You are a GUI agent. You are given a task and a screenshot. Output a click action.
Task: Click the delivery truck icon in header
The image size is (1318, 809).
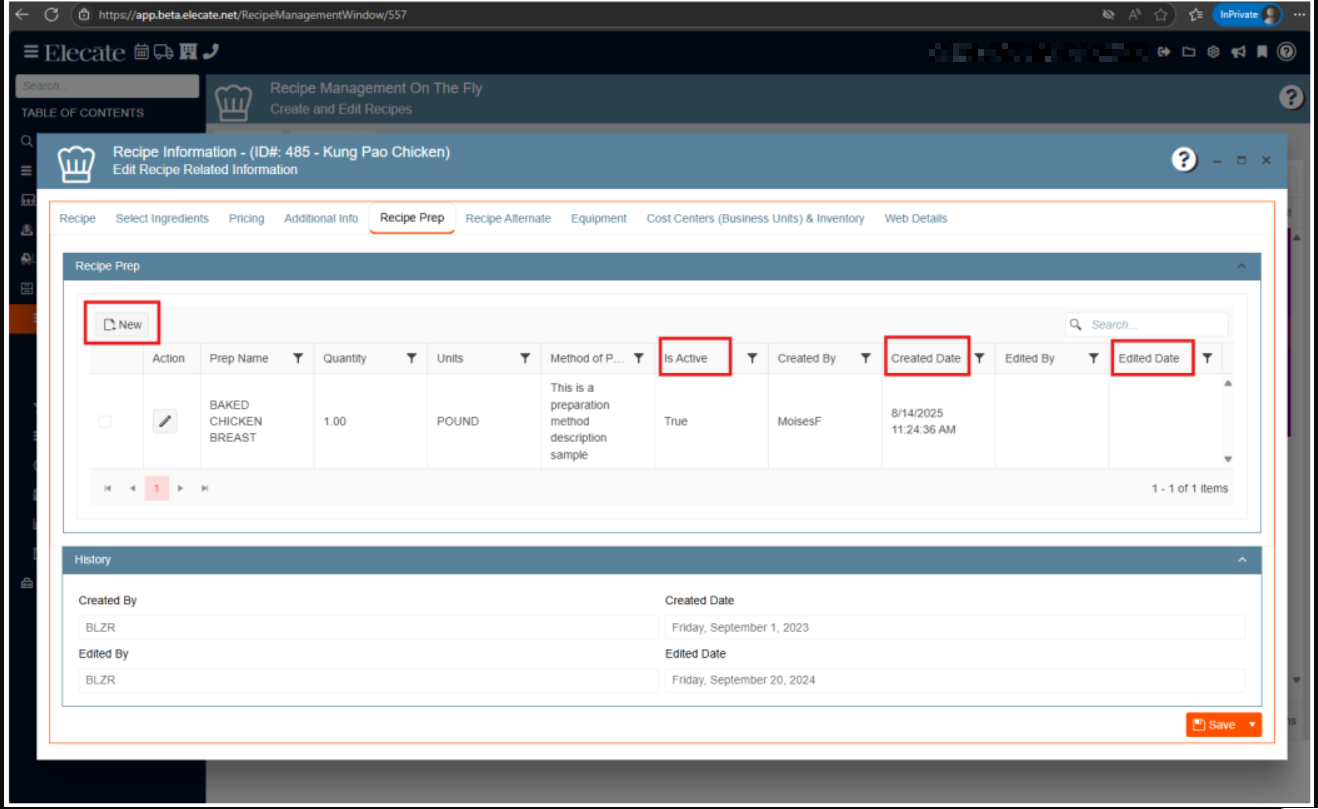coord(163,52)
